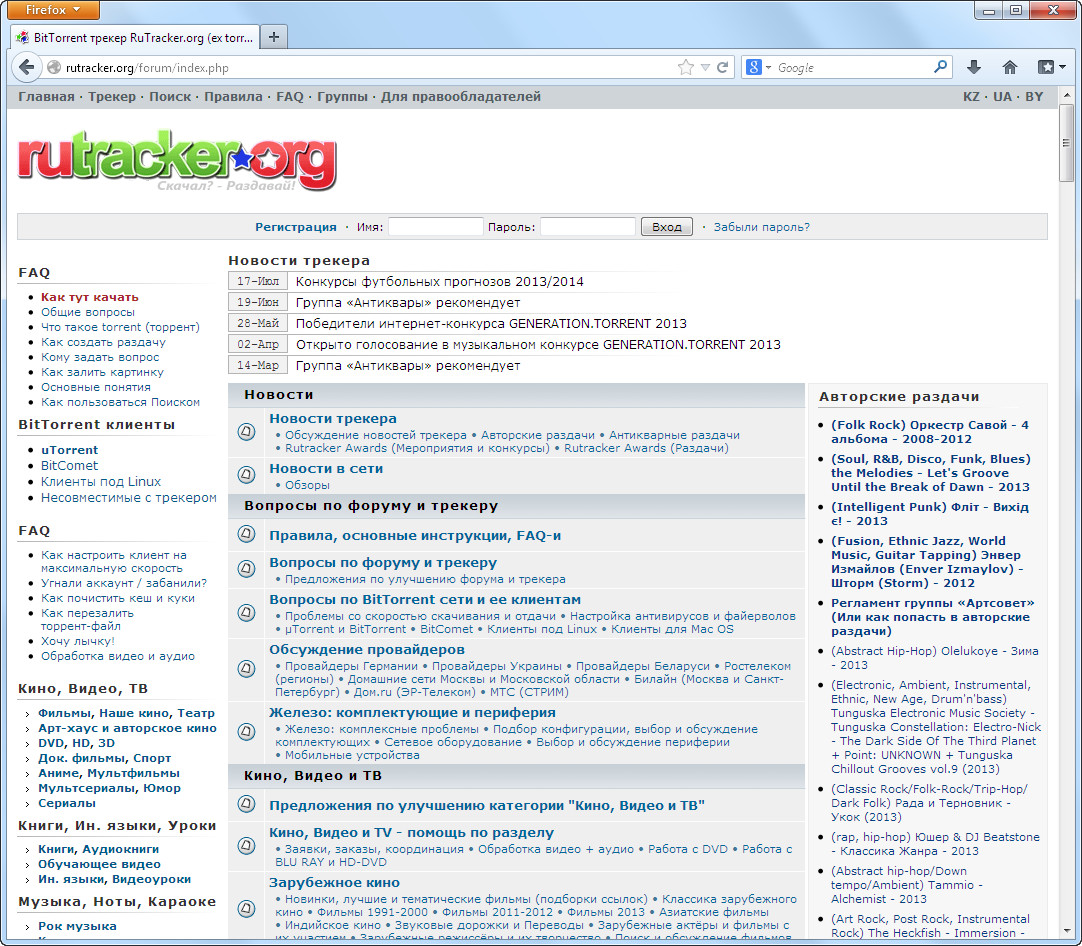Click Забыли пароль? link

pos(762,227)
